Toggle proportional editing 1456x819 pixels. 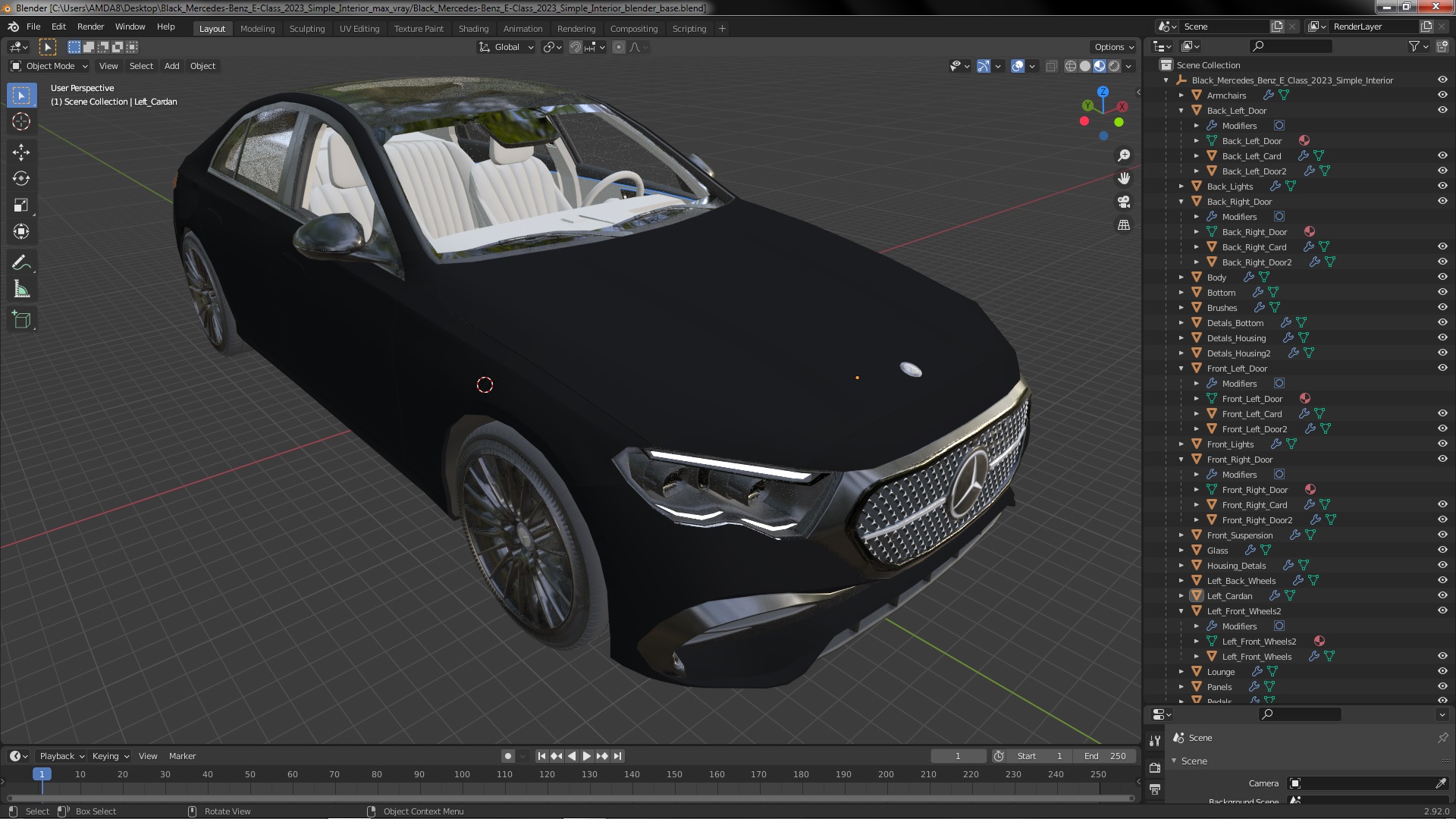point(619,47)
